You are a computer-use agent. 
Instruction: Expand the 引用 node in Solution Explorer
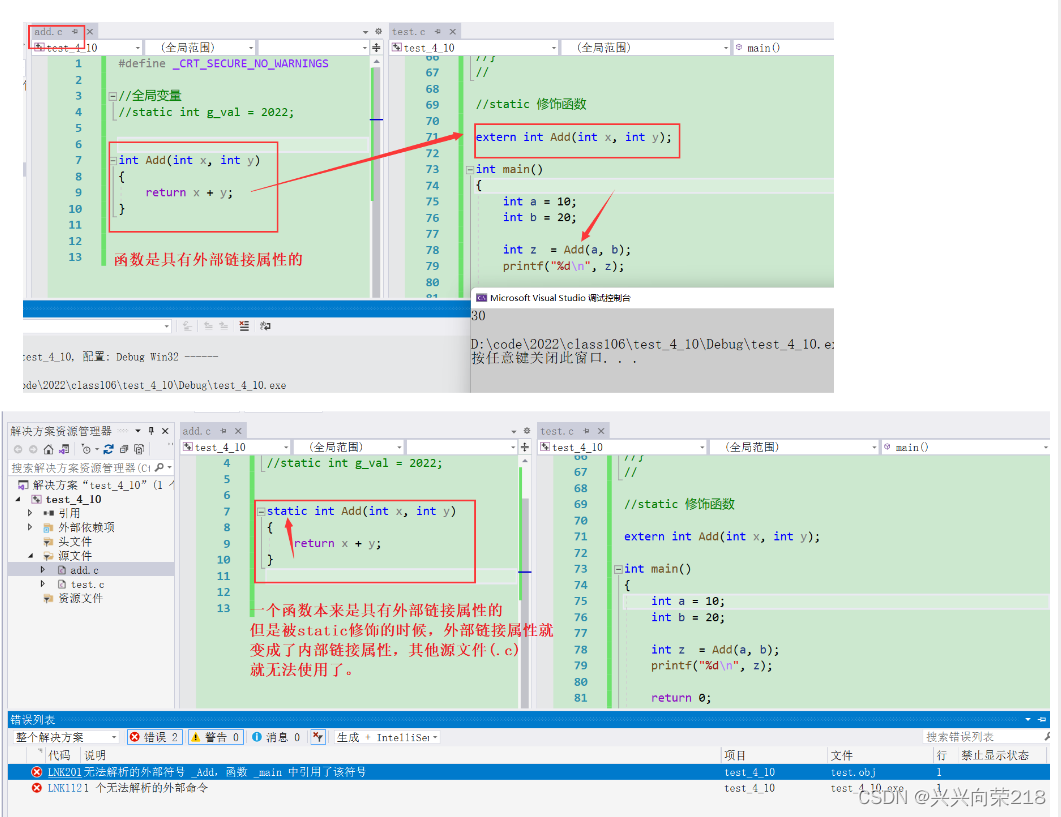[x=29, y=513]
